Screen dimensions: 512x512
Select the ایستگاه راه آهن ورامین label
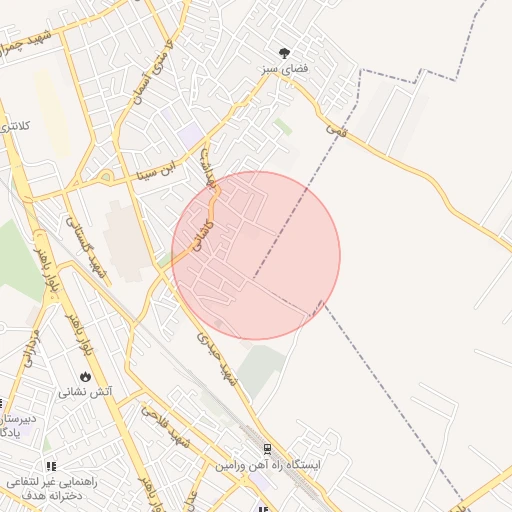[x=268, y=465]
